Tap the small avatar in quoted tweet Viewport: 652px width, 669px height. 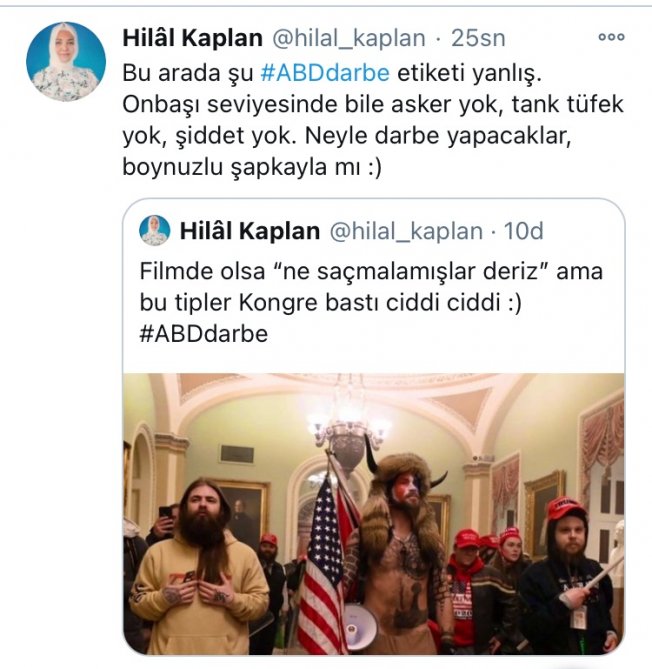(x=154, y=231)
